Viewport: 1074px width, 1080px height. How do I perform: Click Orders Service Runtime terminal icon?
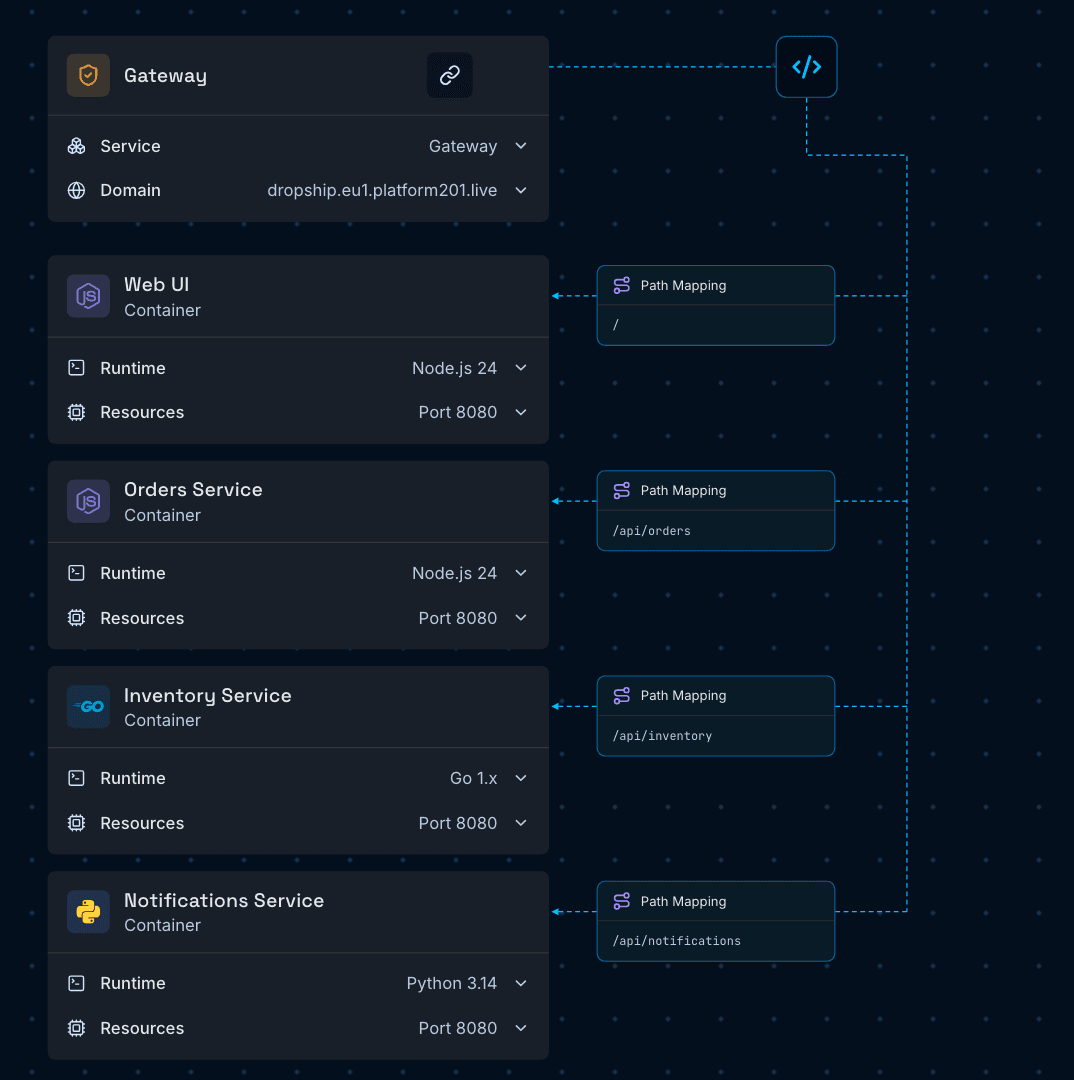[x=76, y=573]
